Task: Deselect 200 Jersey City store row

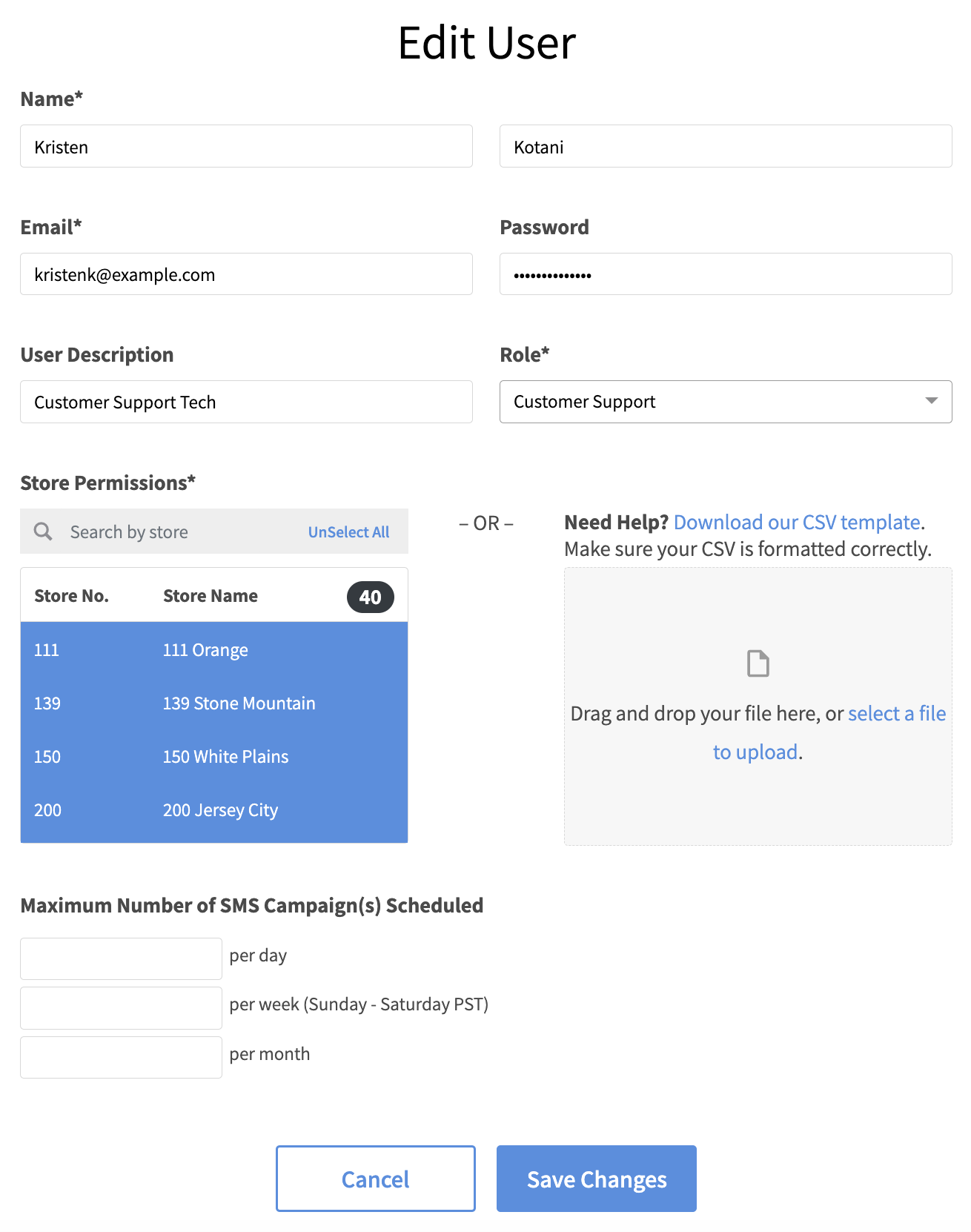Action: [213, 810]
